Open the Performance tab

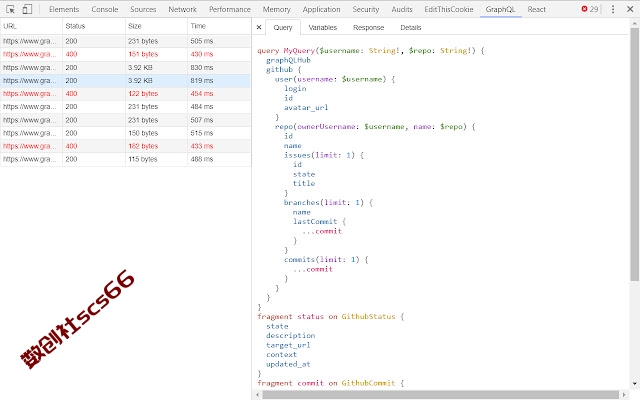coord(230,9)
